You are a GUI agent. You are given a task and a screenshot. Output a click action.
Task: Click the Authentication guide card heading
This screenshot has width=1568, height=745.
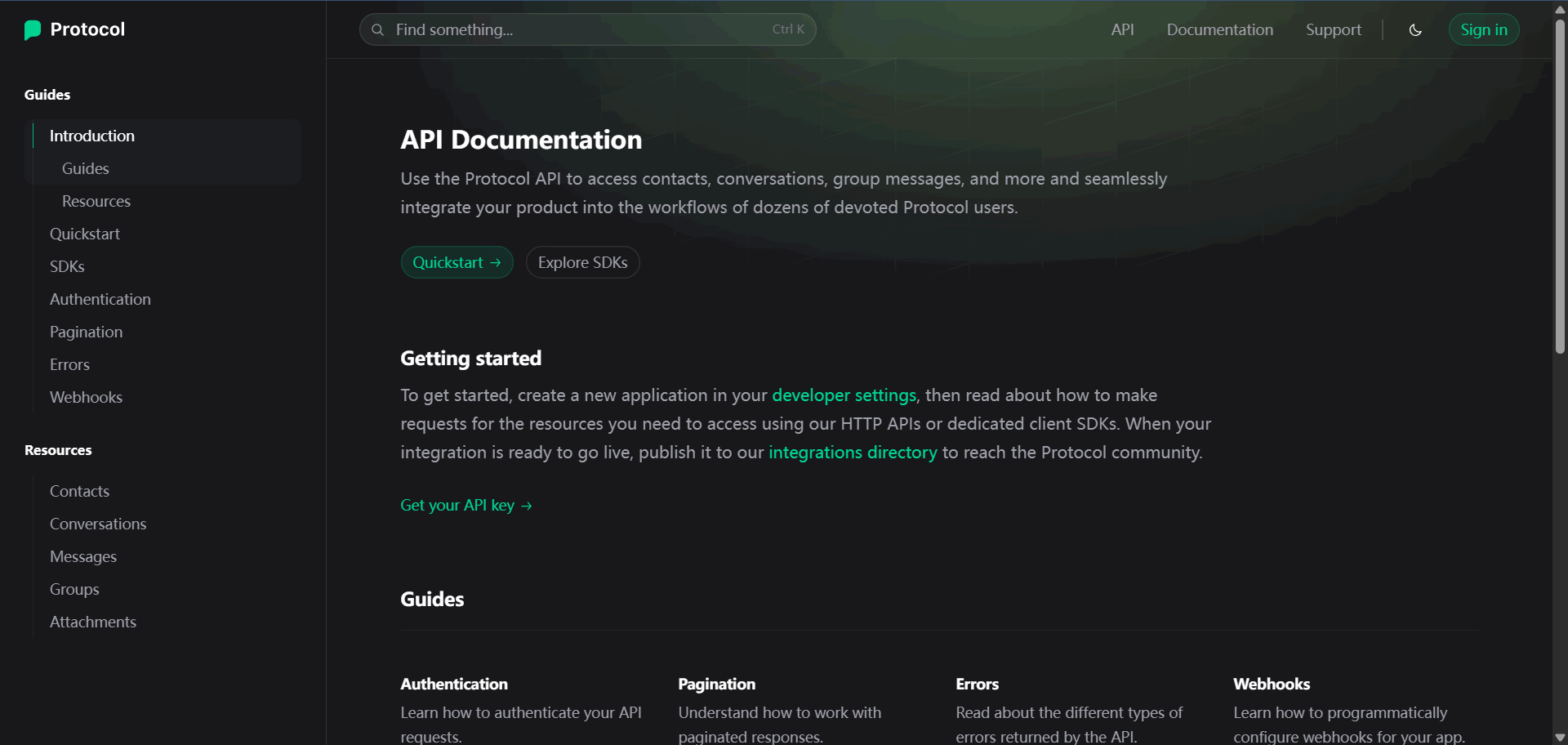pos(454,684)
